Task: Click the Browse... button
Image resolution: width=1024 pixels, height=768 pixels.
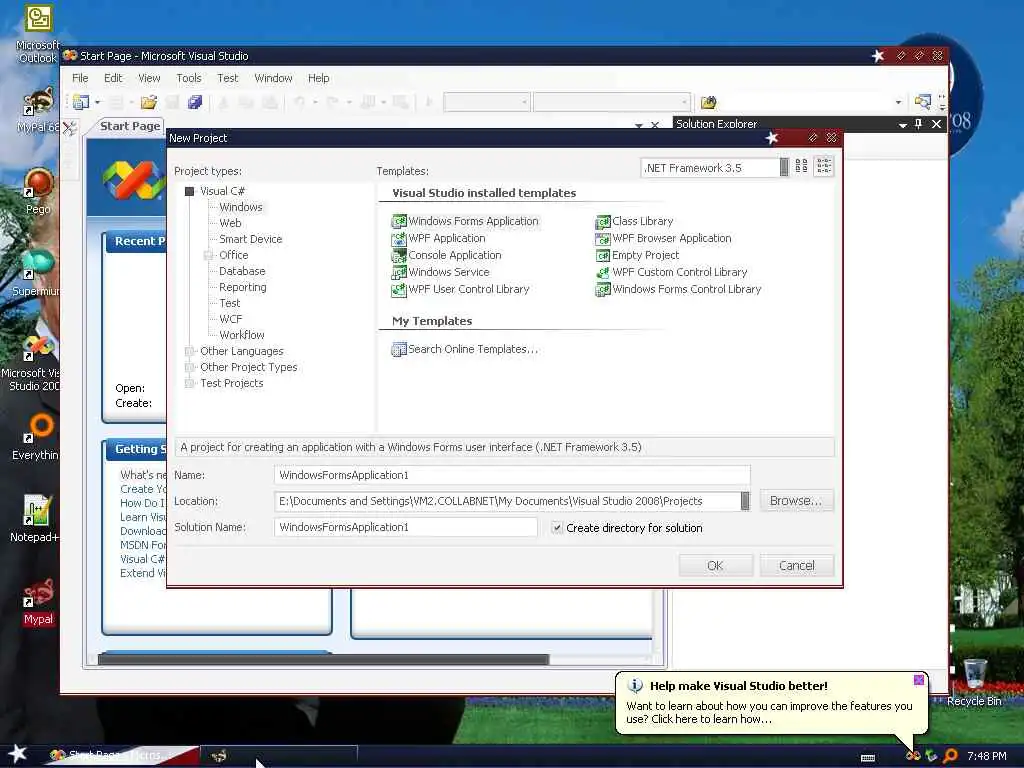Action: [x=796, y=501]
